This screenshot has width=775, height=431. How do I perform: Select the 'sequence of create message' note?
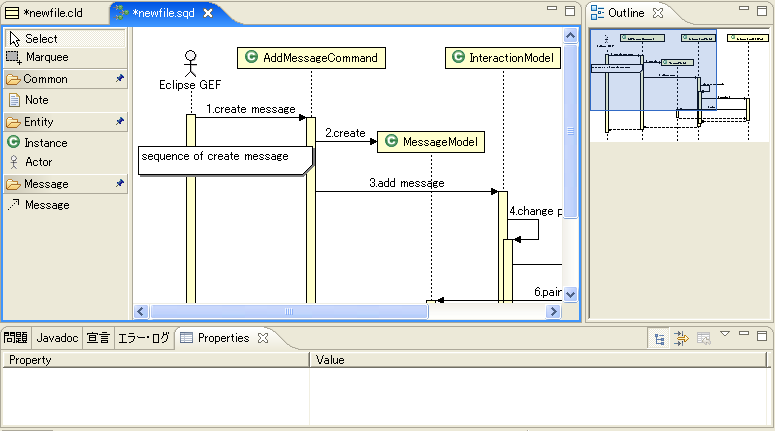click(225, 161)
